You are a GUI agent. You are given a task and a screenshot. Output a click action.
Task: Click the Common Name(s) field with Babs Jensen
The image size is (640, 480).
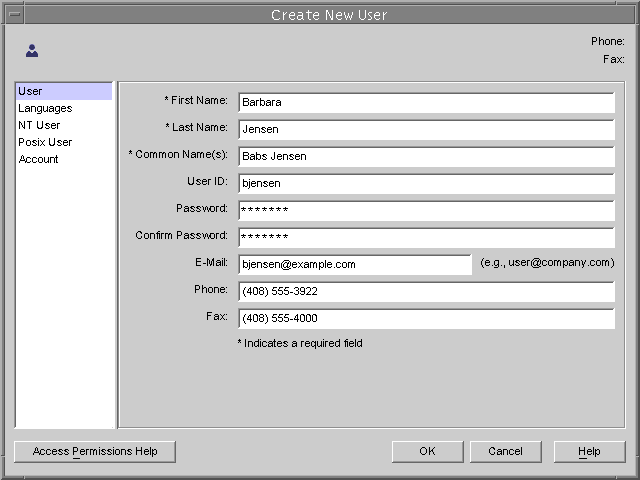coord(427,156)
